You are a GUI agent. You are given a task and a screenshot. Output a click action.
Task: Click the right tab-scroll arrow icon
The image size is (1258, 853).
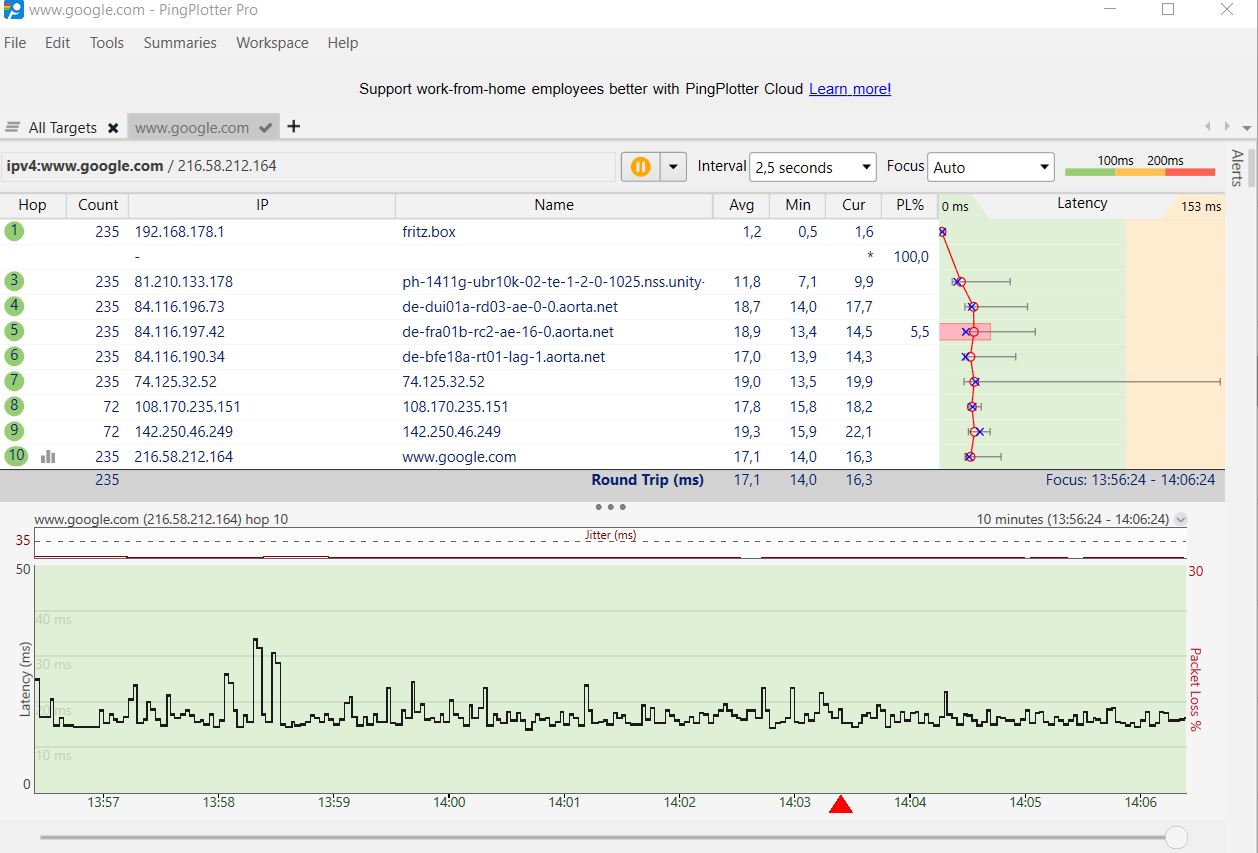[1227, 127]
